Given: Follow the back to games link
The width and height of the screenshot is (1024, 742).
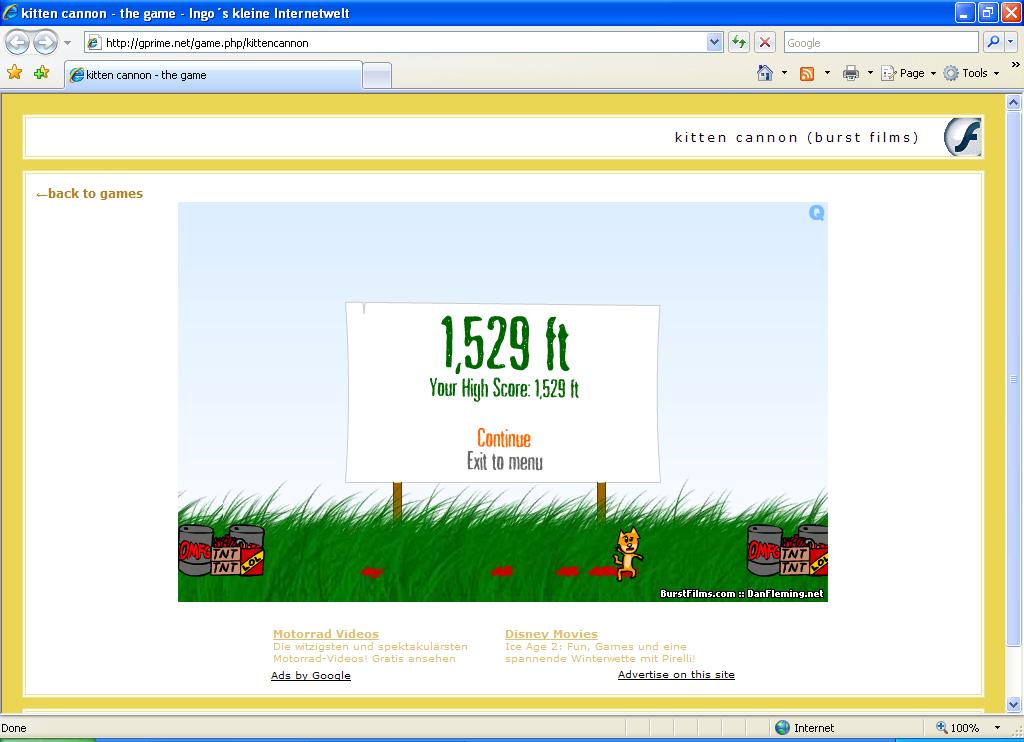Looking at the screenshot, I should (89, 193).
